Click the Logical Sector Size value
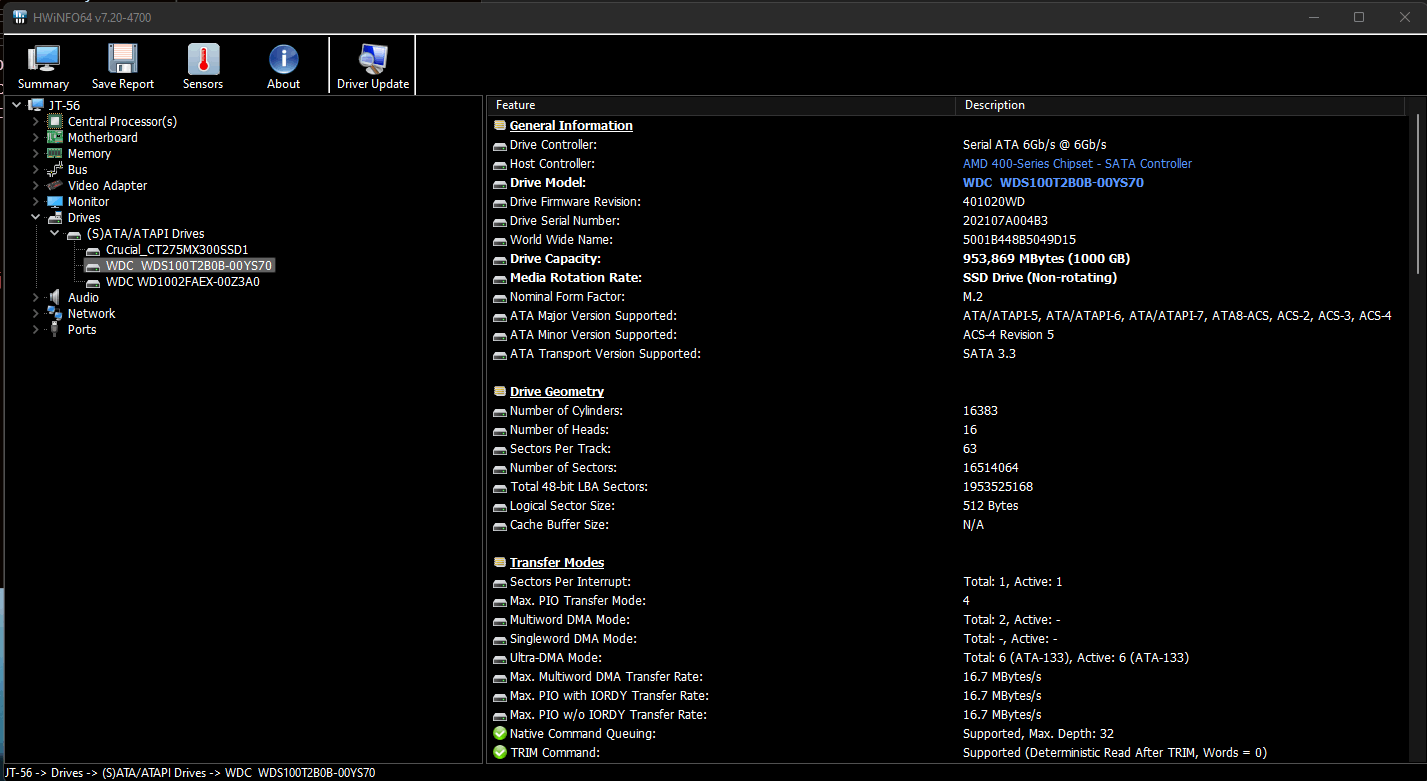Viewport: 1427px width, 781px height. tap(990, 505)
